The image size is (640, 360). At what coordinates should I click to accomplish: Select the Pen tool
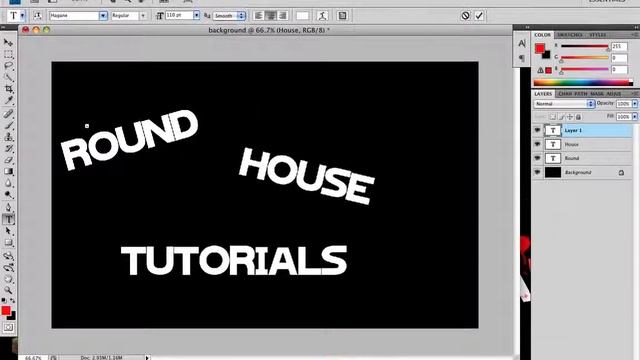(x=8, y=208)
